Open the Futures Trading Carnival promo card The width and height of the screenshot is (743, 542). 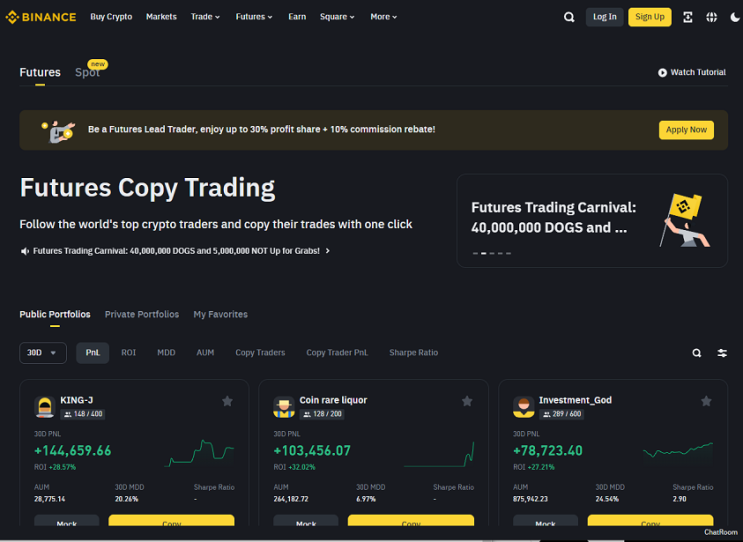click(x=592, y=221)
